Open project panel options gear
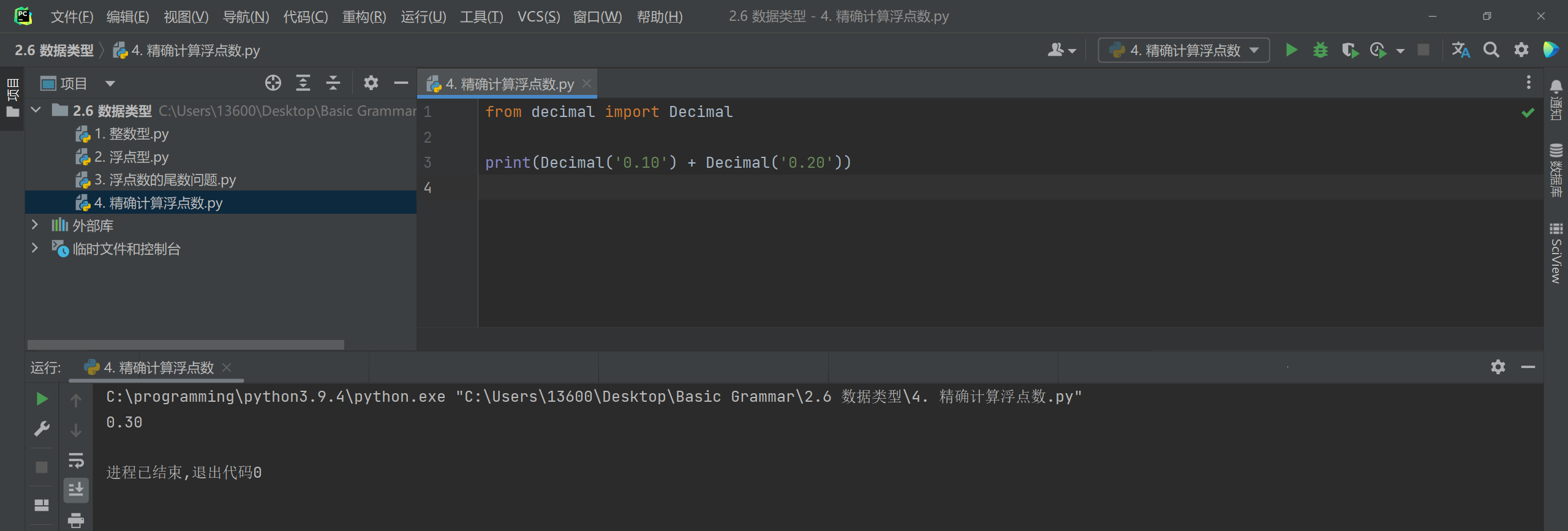1568x531 pixels. 371,83
